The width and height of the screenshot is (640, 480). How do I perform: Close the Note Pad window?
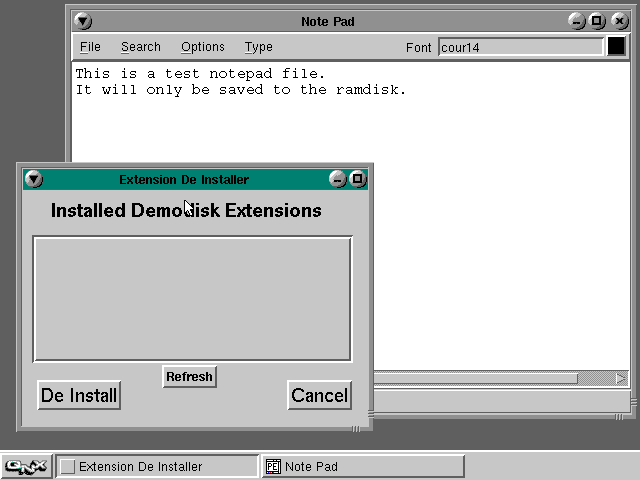point(620,21)
